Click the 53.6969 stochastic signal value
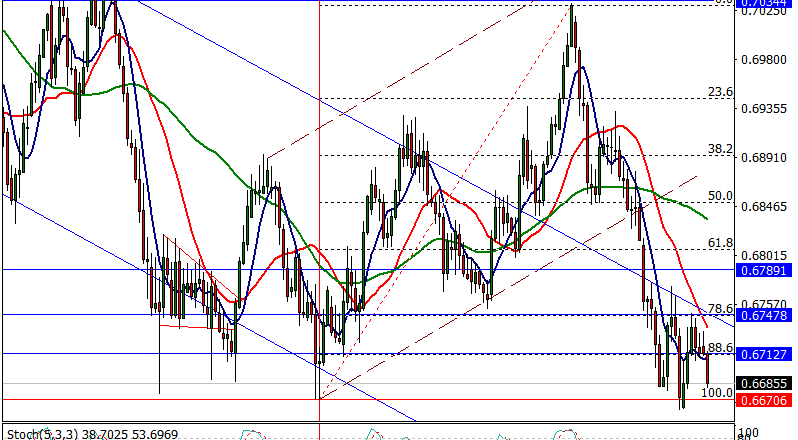 click(154, 434)
